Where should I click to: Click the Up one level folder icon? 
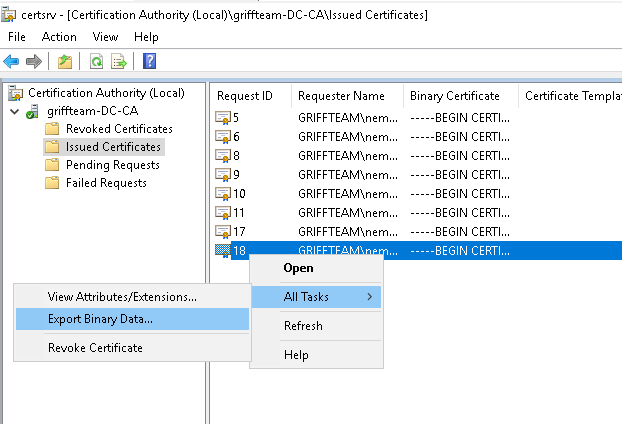click(64, 61)
